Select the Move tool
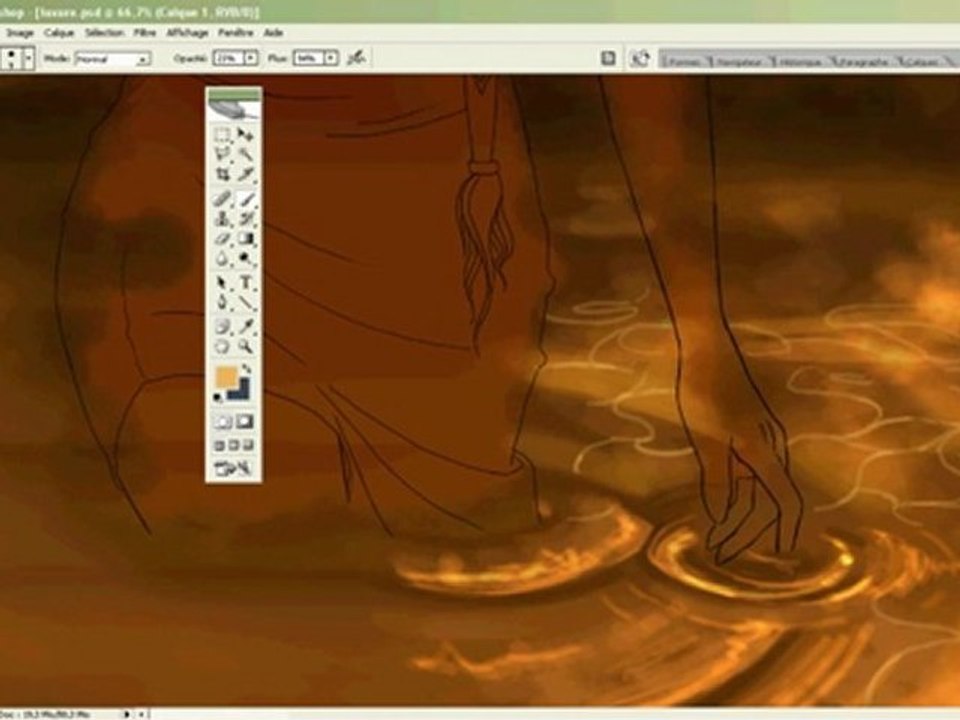The width and height of the screenshot is (960, 720). point(246,135)
